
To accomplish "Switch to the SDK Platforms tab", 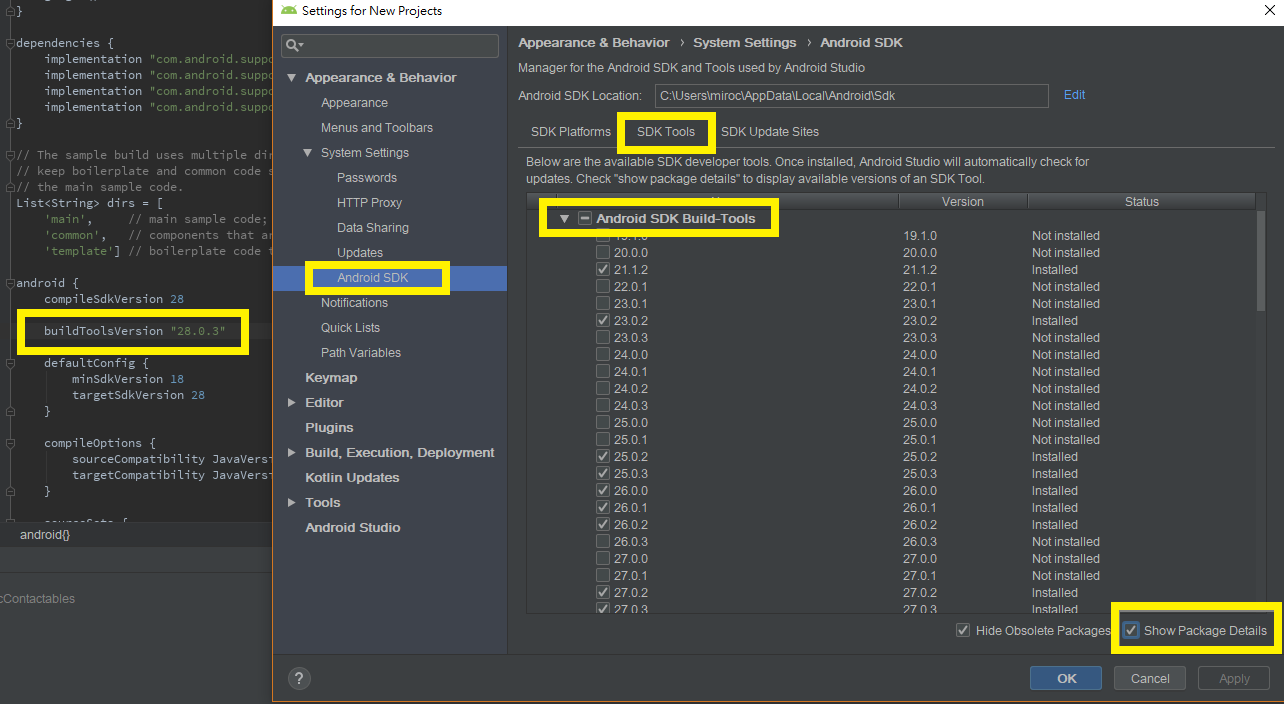I will (x=570, y=131).
